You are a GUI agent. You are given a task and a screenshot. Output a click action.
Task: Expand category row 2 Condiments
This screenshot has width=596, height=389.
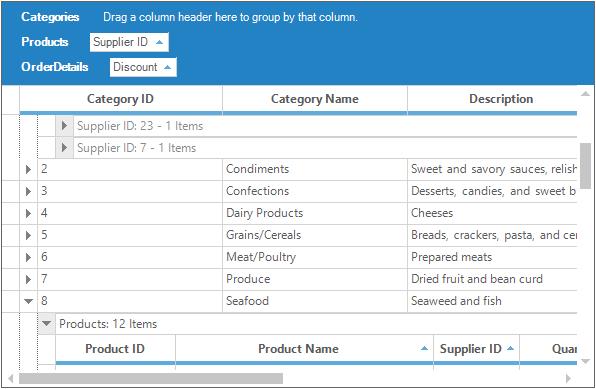click(x=28, y=169)
